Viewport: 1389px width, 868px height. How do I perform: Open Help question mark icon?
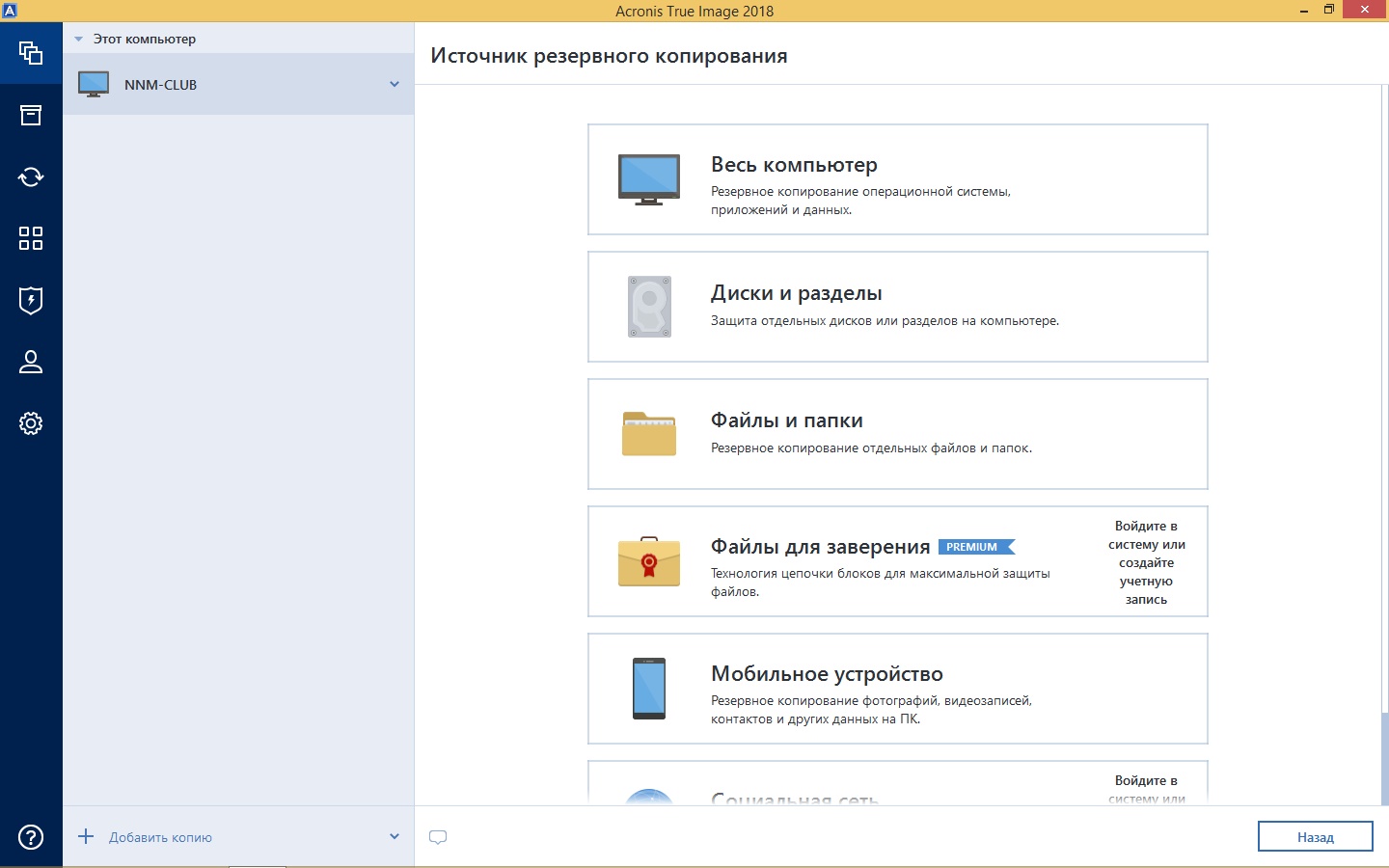click(31, 837)
